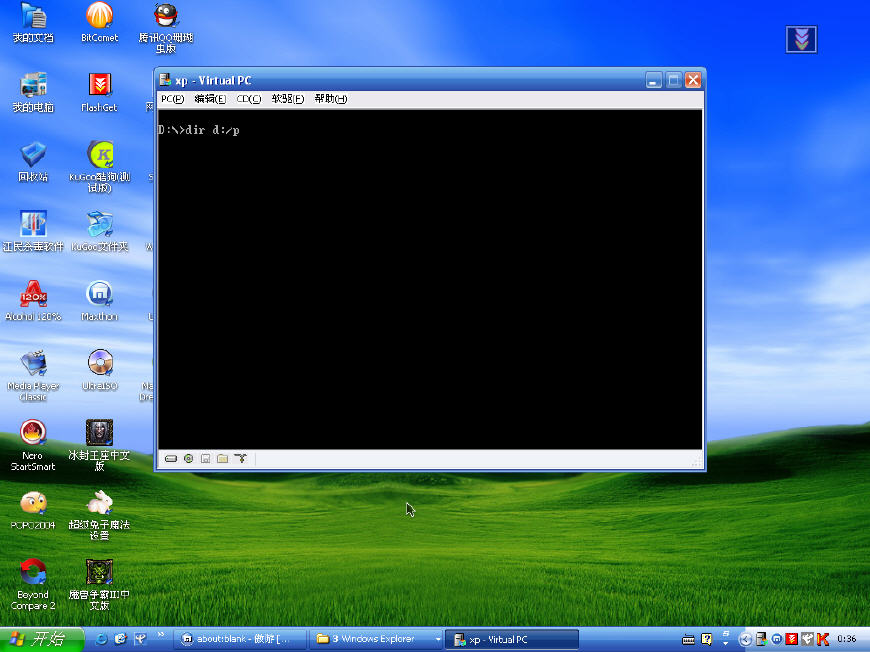Select the 冰封王座中文版 game icon

(99, 446)
